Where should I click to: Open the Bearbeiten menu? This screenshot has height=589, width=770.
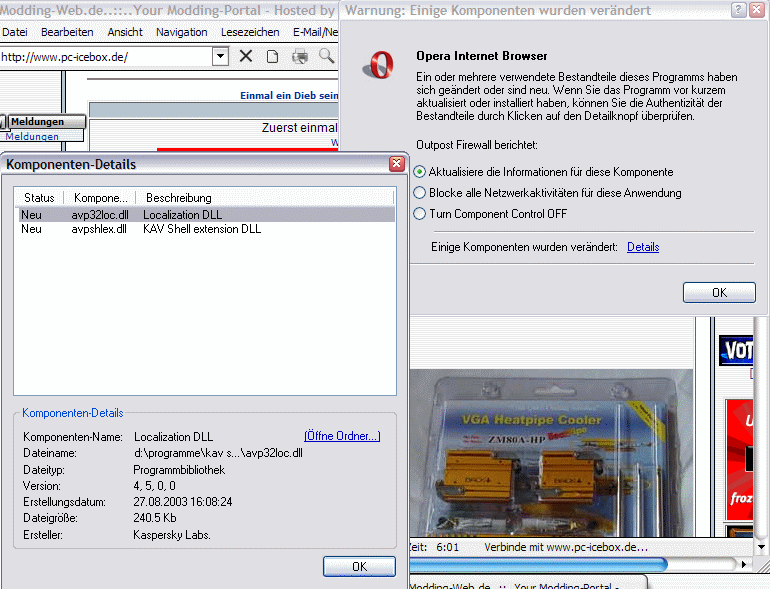[x=67, y=32]
